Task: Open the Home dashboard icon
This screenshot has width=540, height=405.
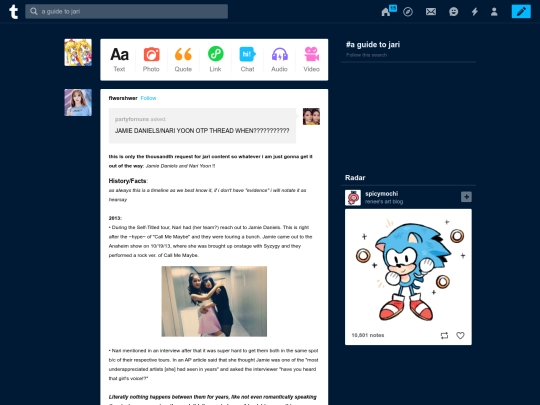Action: 386,12
